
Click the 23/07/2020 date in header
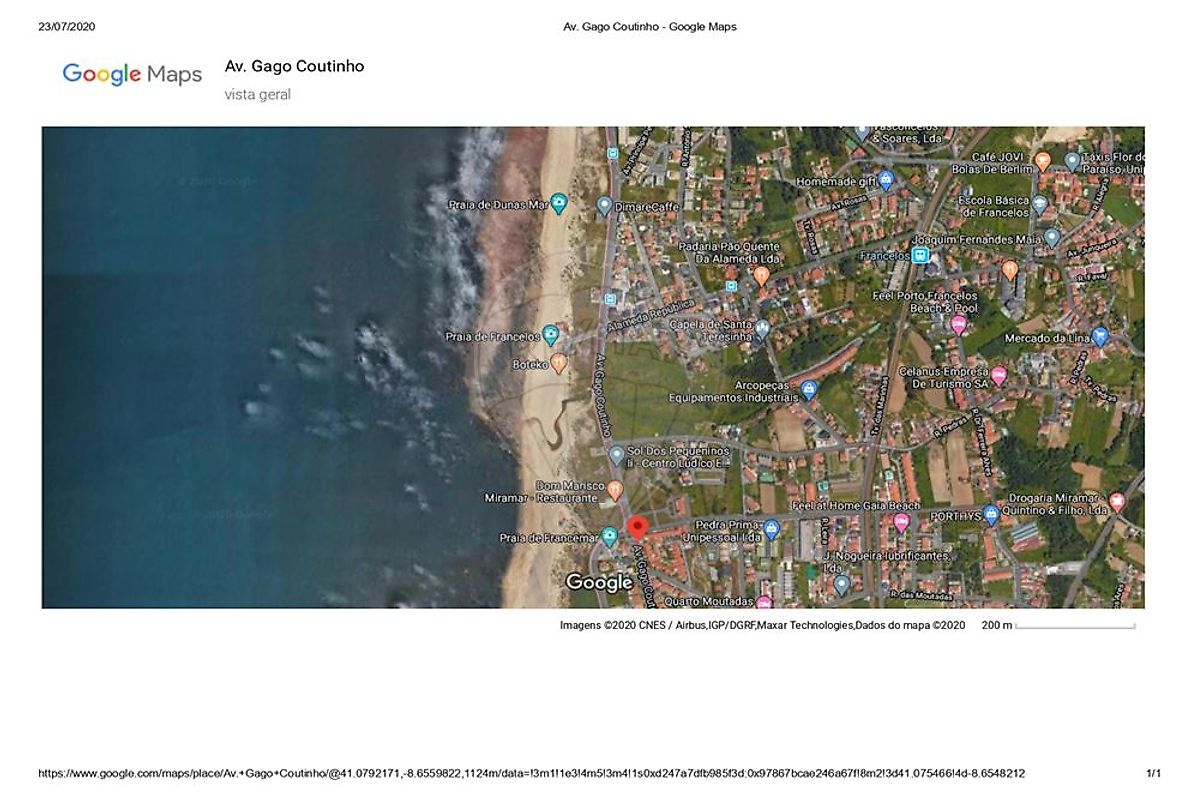point(67,26)
